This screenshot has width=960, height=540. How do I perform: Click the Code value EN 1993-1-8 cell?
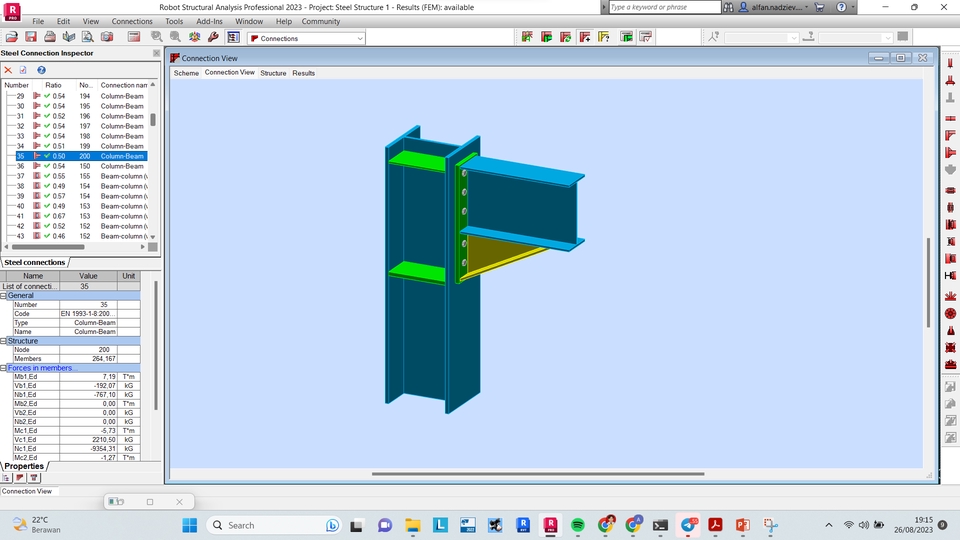[88, 313]
